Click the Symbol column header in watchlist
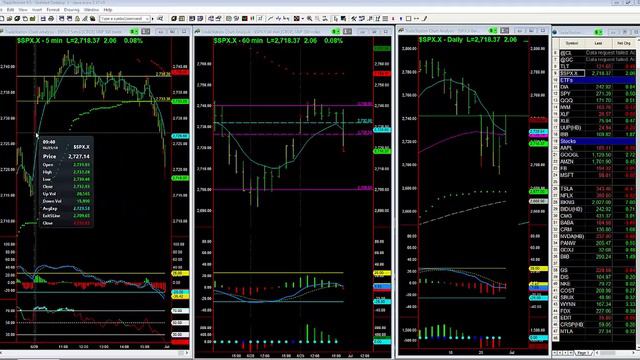This screenshot has height=360, width=640. [x=571, y=43]
